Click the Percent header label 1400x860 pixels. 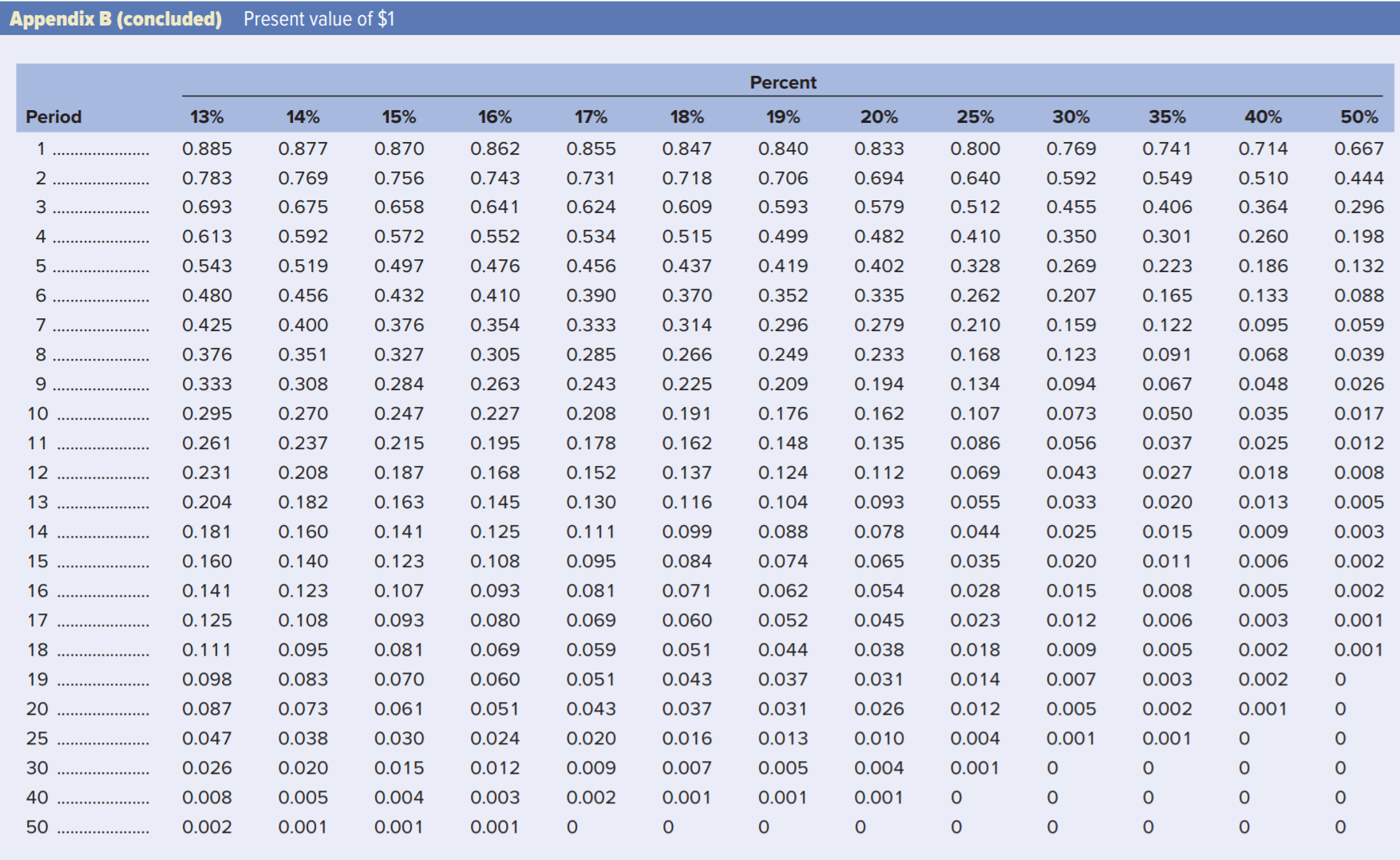point(783,82)
